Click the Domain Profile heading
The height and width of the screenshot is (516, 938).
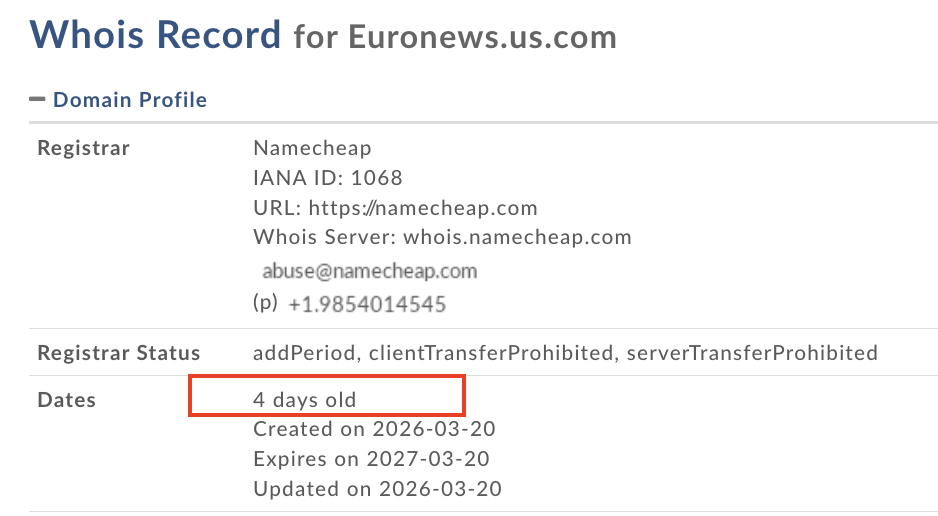[x=130, y=100]
